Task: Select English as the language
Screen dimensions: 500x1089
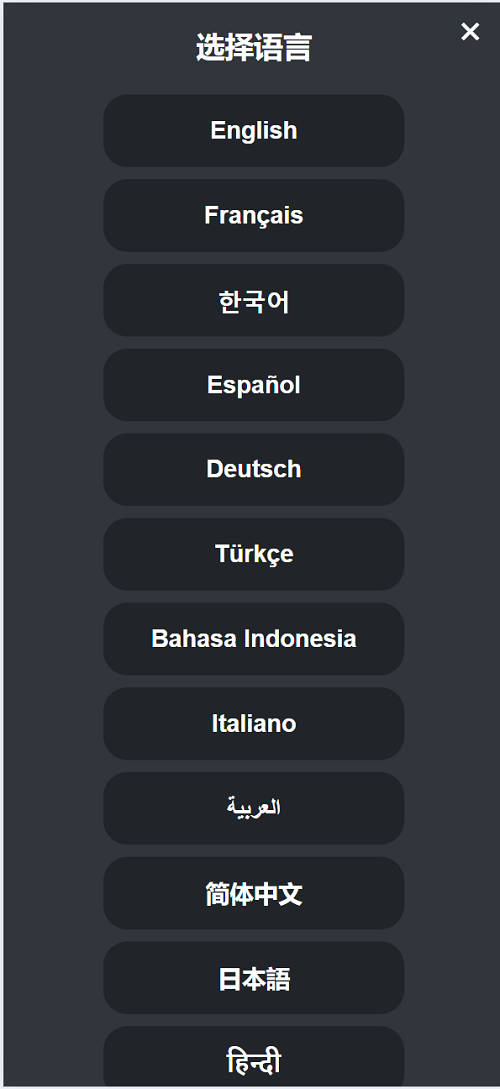Action: [253, 131]
